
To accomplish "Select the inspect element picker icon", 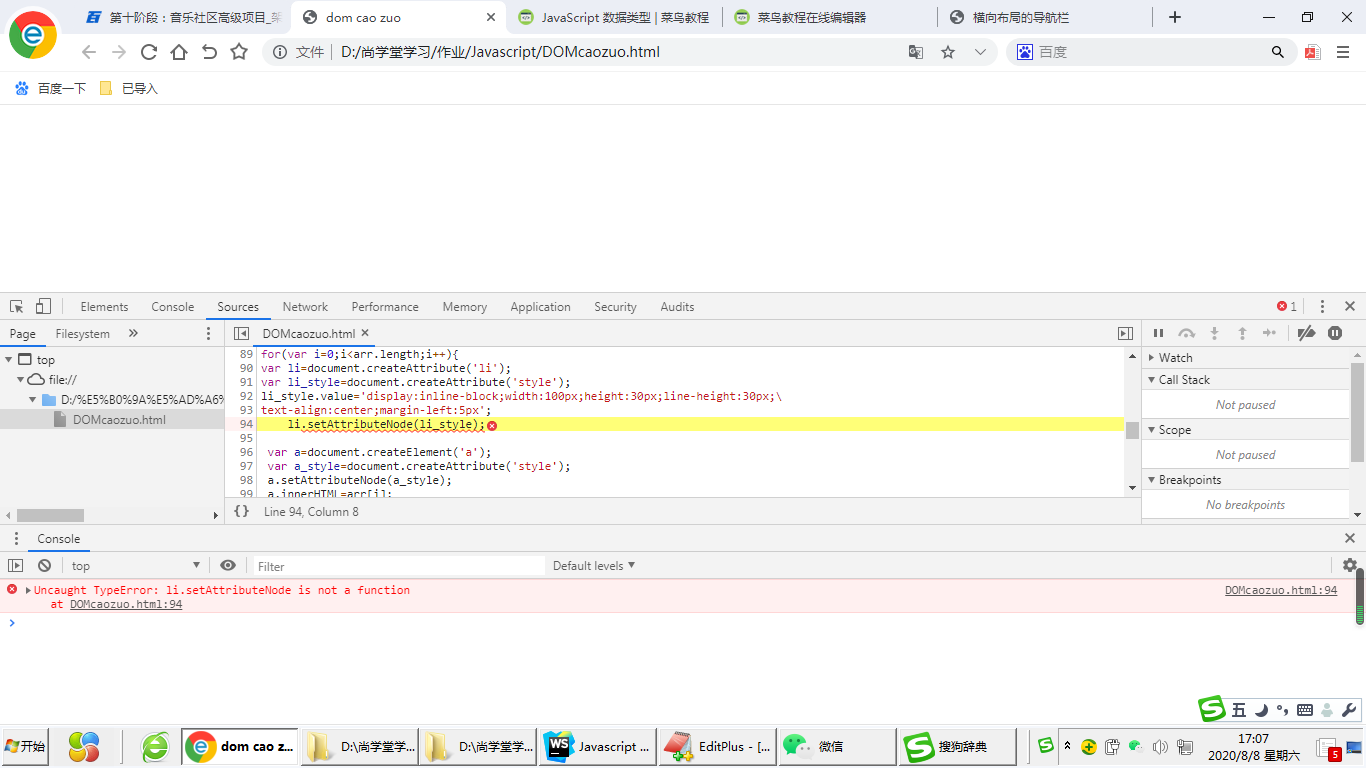I will coord(17,307).
